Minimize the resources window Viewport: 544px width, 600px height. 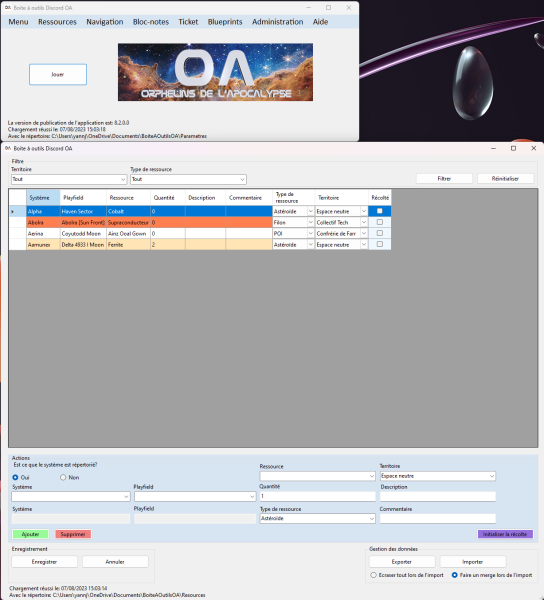point(494,148)
